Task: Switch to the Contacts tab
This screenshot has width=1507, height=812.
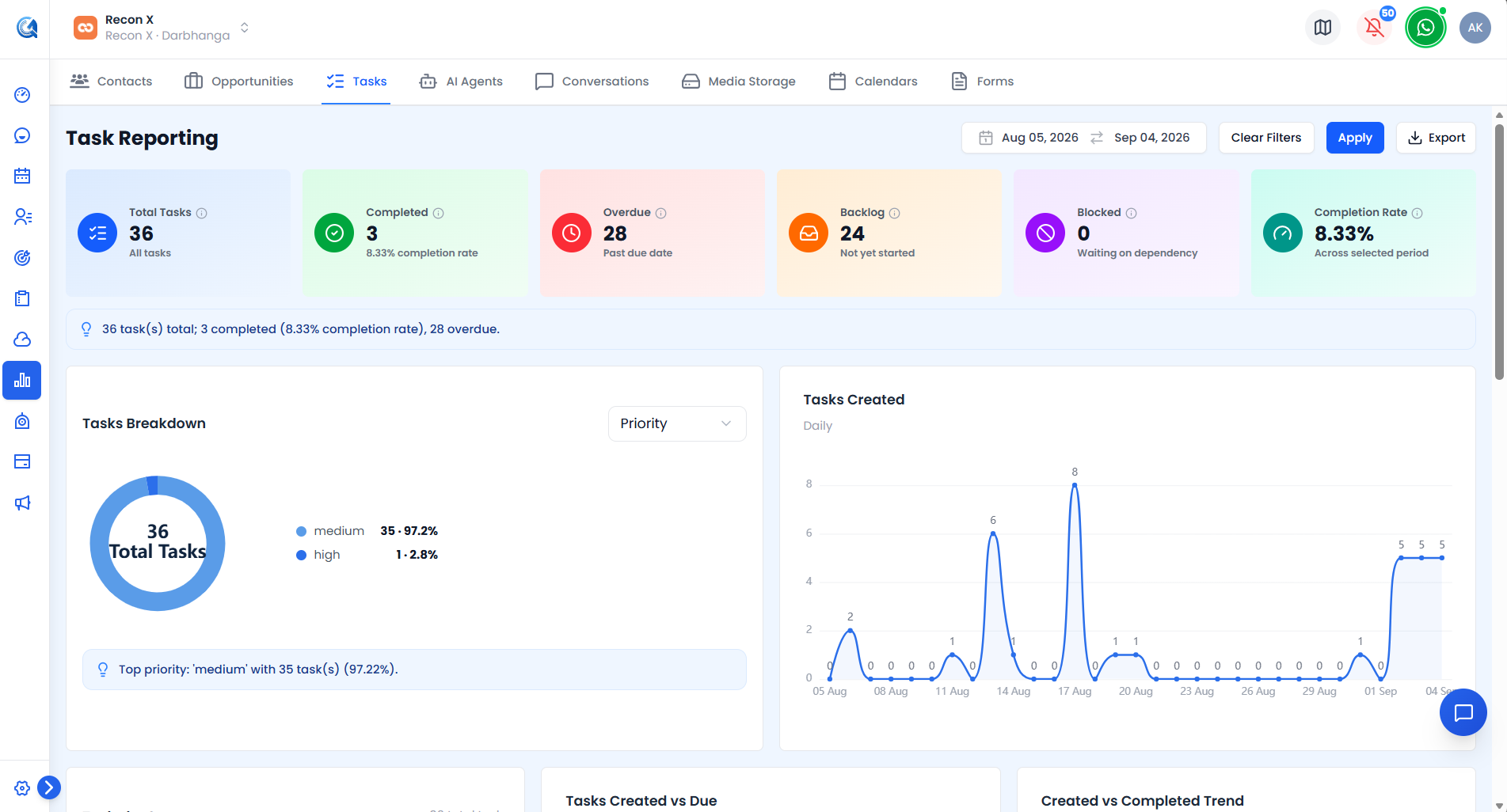Action: click(111, 82)
